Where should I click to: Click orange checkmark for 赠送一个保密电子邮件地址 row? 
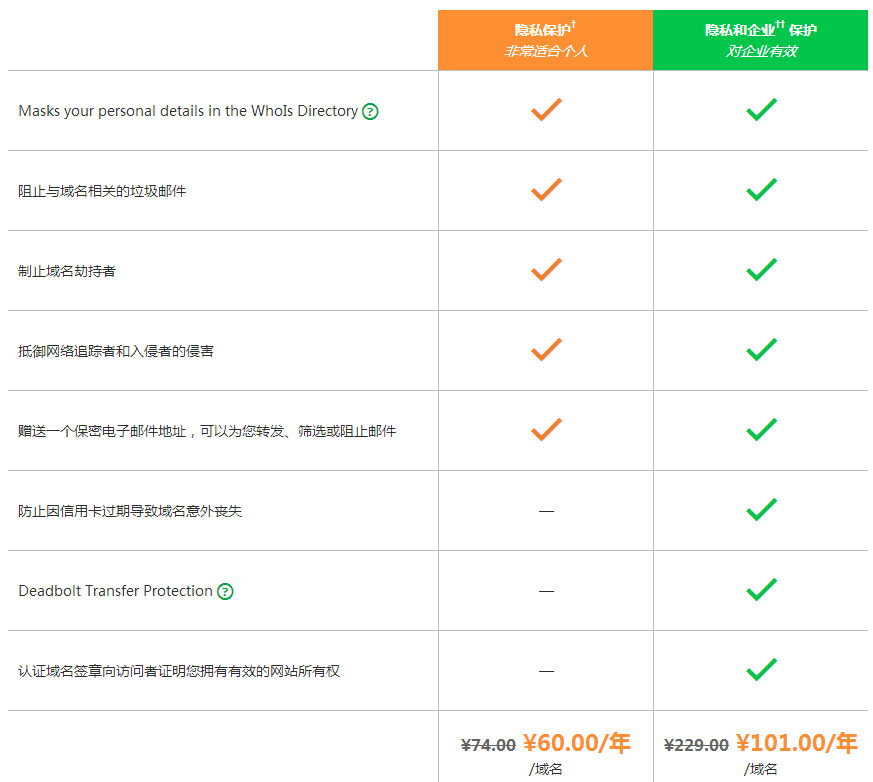546,430
